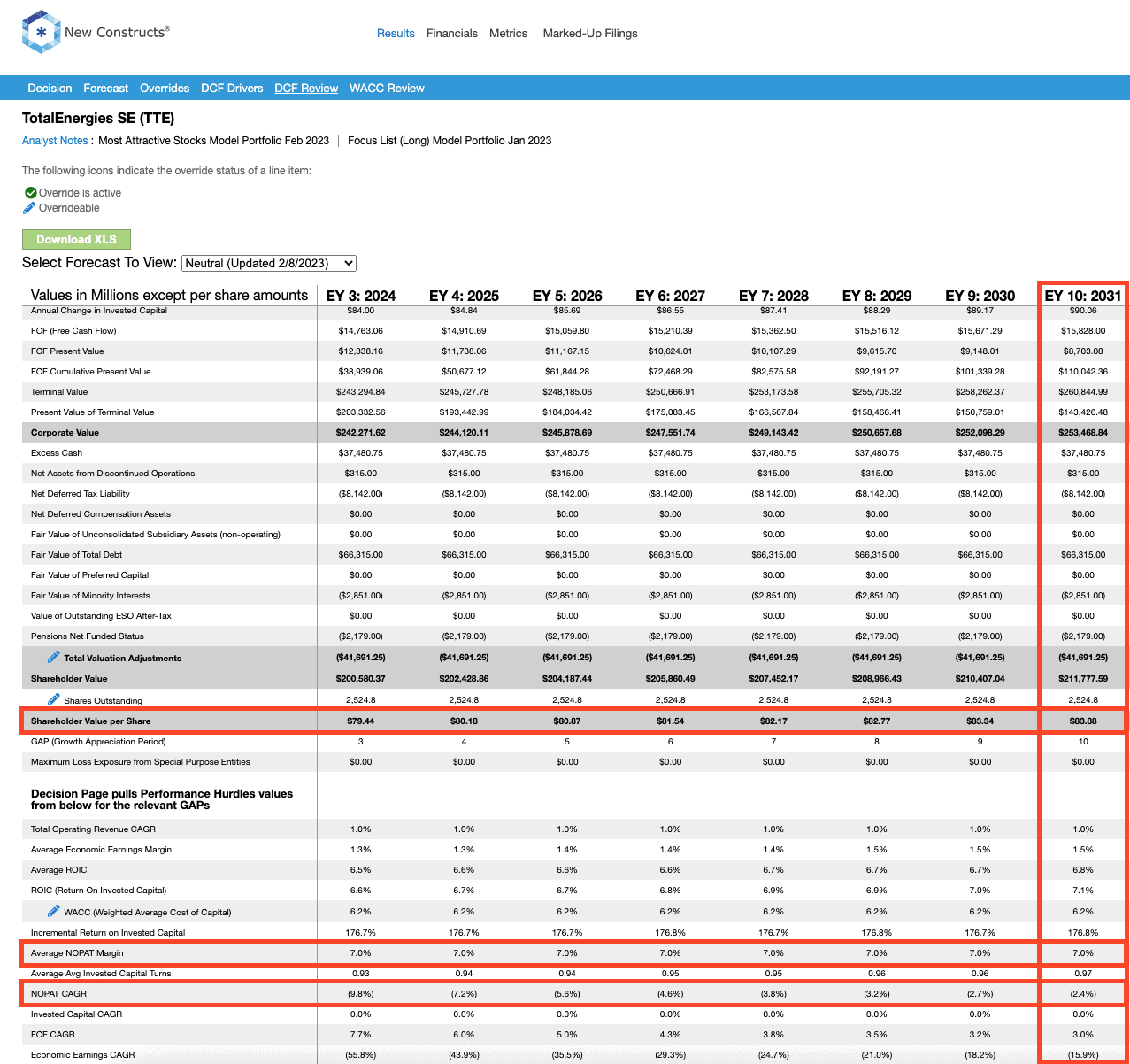Click the Fair Value of Total Debt label

point(78,555)
